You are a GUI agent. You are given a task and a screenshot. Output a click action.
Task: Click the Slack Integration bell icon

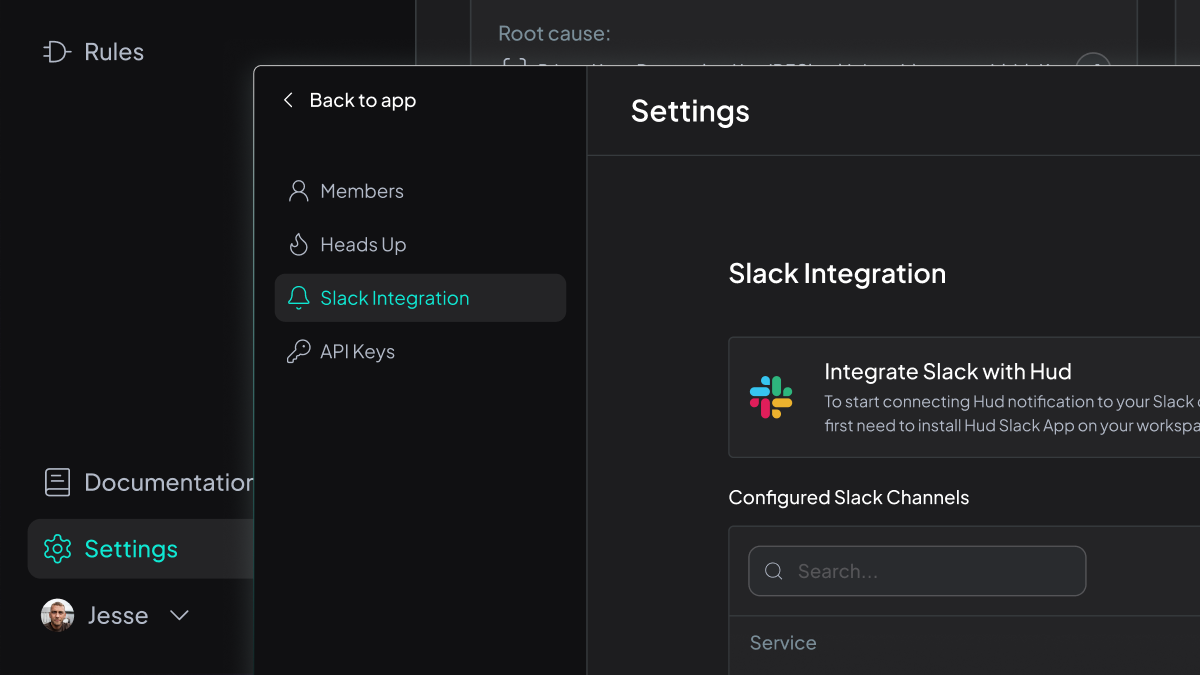[x=298, y=298]
